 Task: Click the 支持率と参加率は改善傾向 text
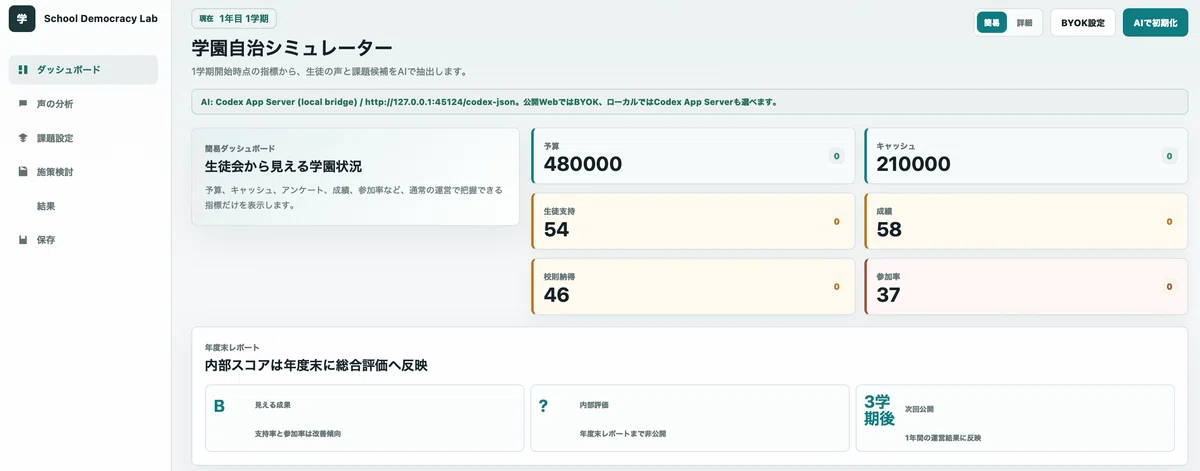(298, 435)
